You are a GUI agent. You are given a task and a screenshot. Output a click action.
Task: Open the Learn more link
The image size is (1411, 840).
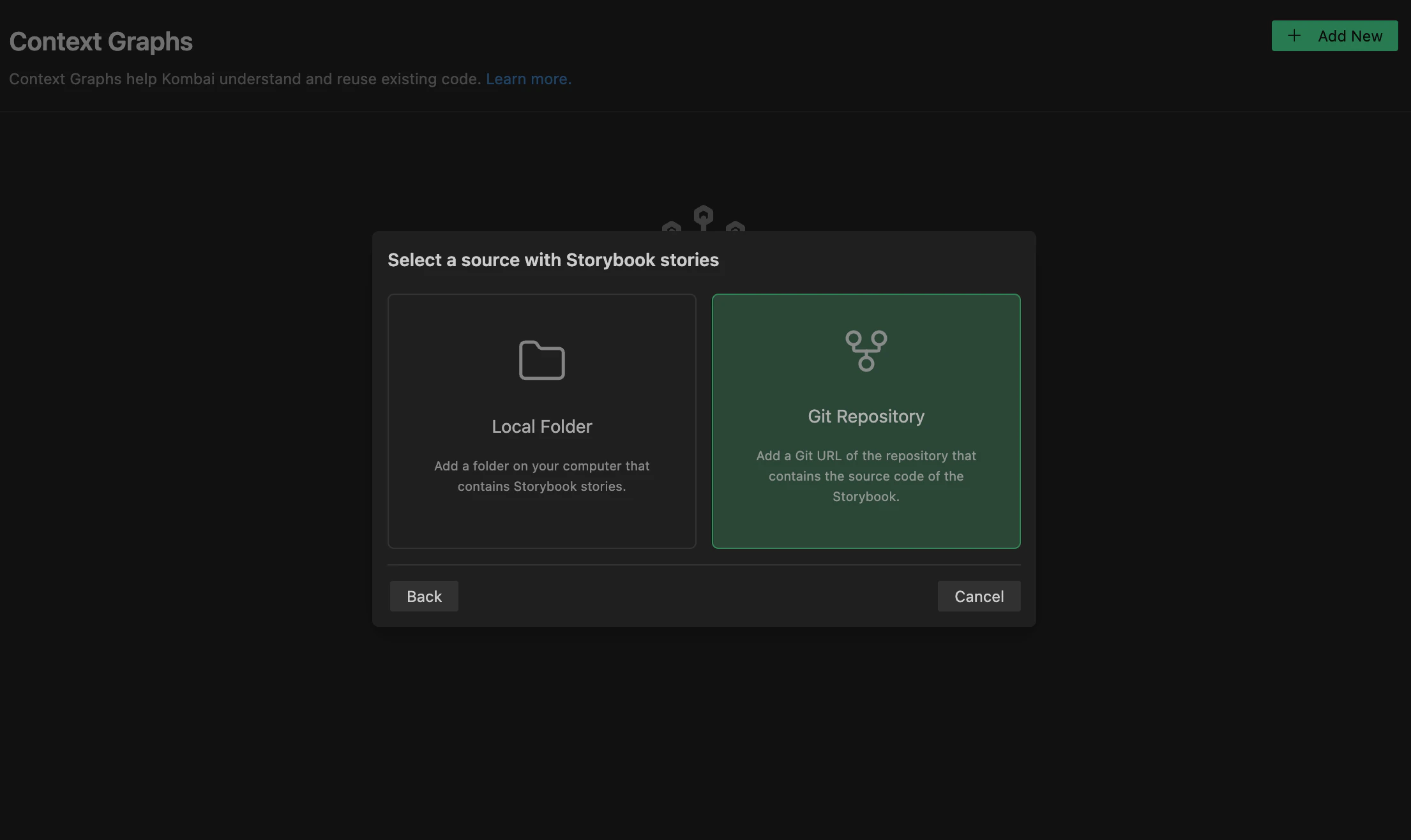click(x=529, y=79)
